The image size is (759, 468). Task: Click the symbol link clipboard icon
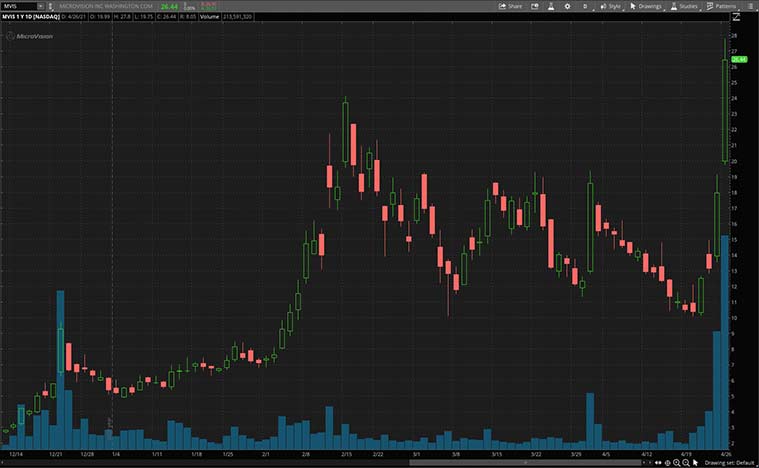click(x=50, y=6)
